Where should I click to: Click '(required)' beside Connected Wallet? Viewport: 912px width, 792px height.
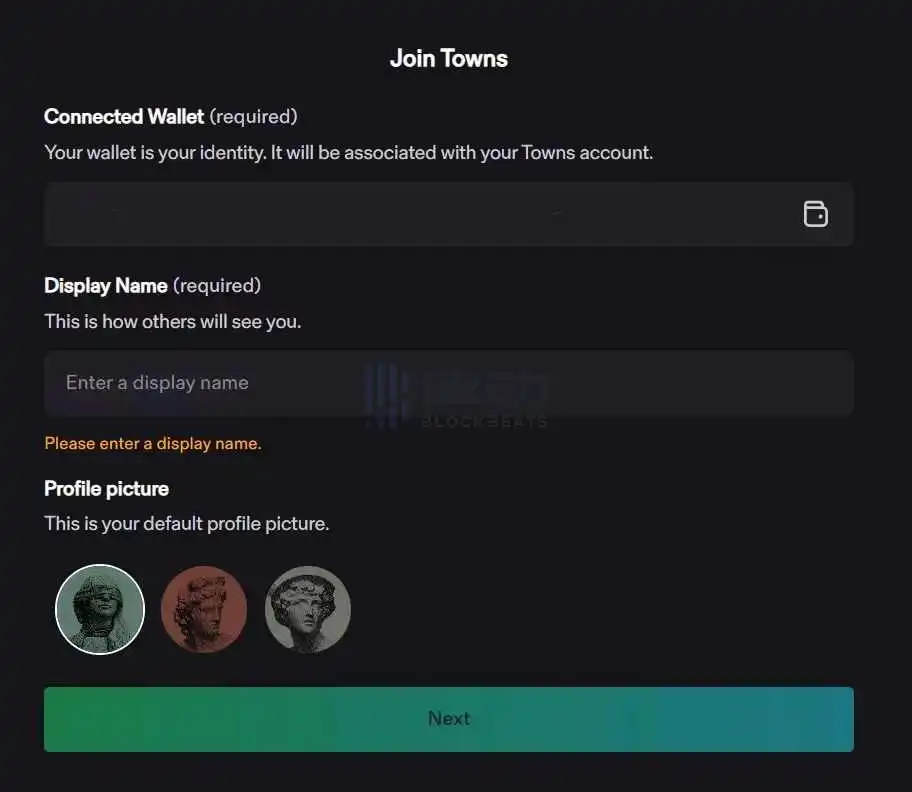coord(254,117)
